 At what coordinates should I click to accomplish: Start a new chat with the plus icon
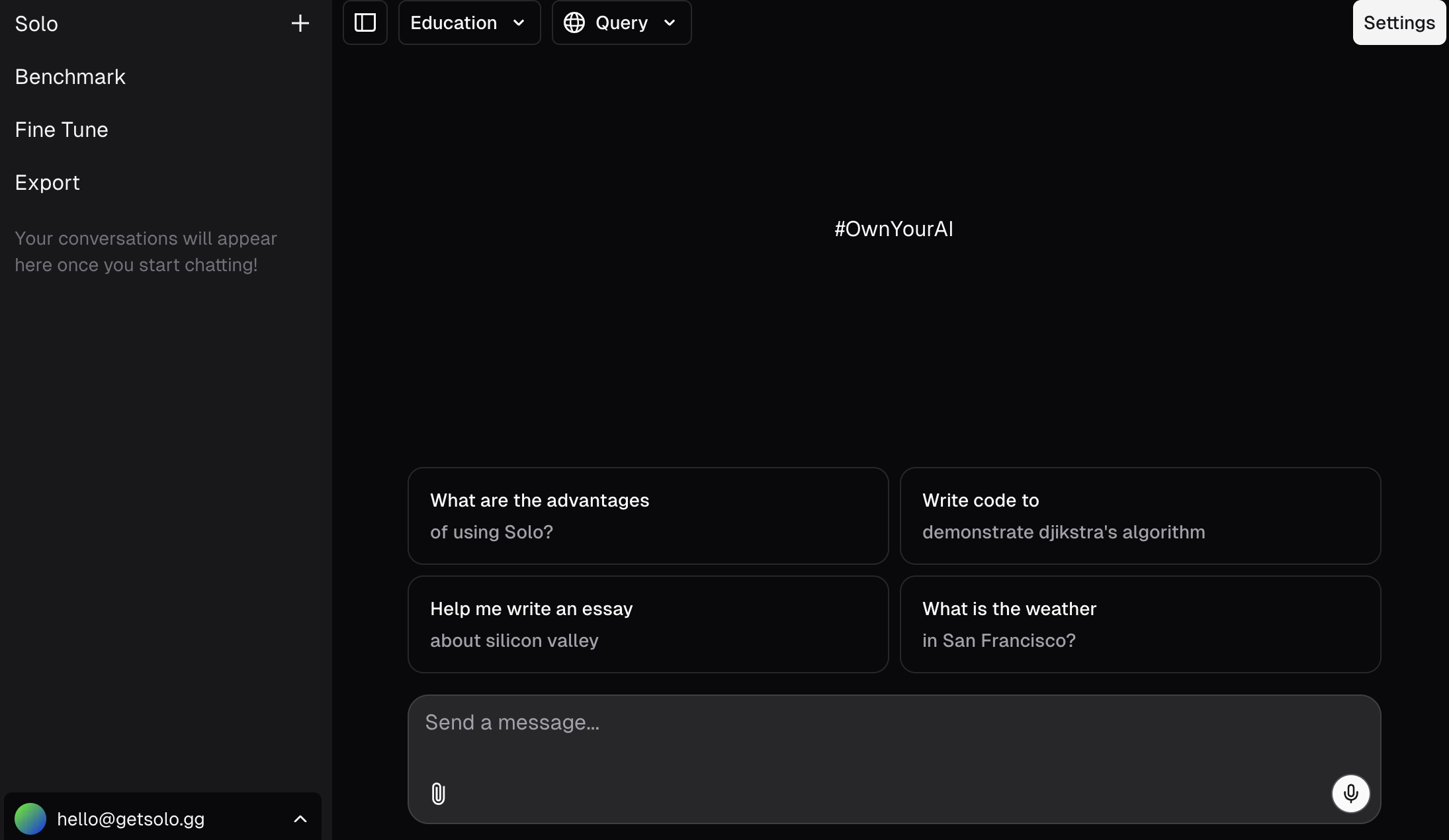pos(300,24)
